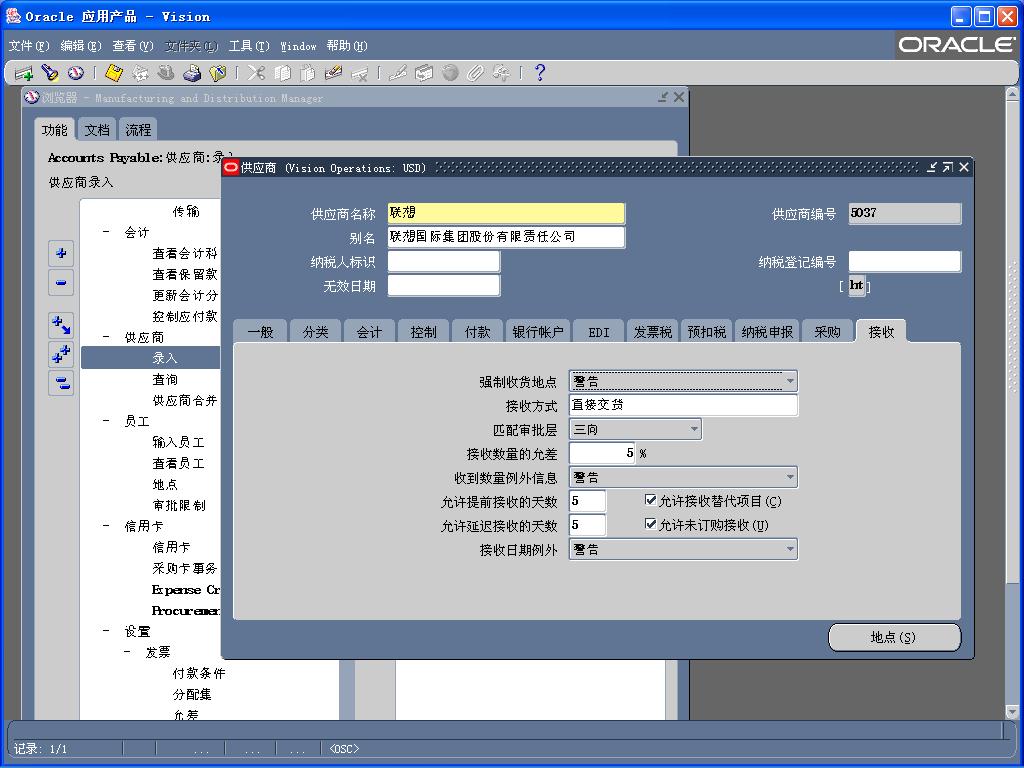Collapse the 信用卡 tree node
This screenshot has width=1024, height=768.
pyautogui.click(x=106, y=526)
